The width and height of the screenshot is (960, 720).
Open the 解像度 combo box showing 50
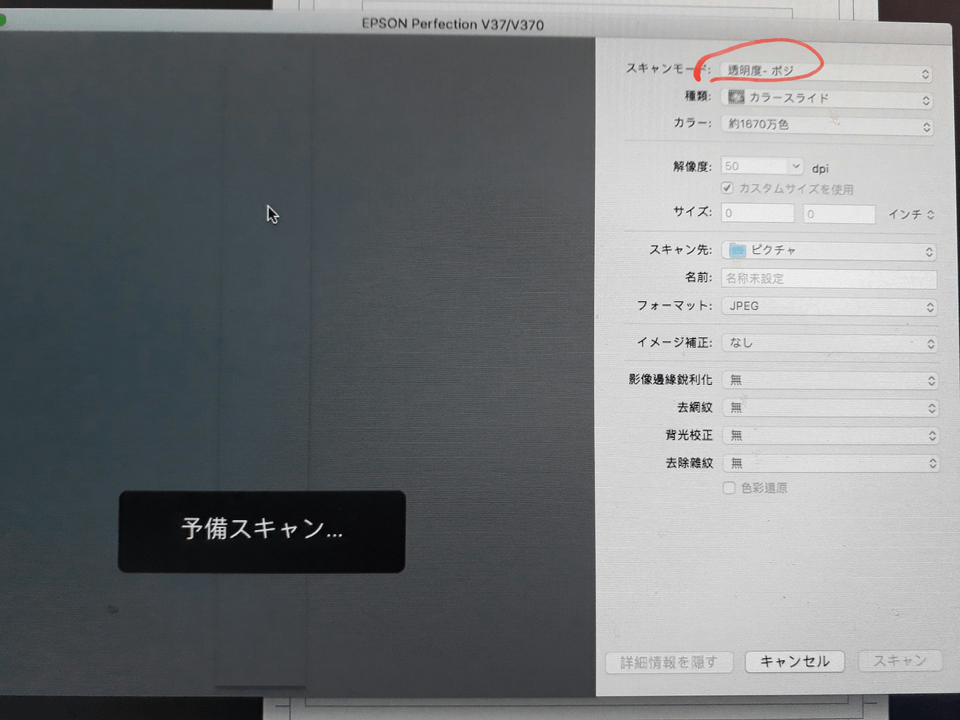click(x=762, y=166)
